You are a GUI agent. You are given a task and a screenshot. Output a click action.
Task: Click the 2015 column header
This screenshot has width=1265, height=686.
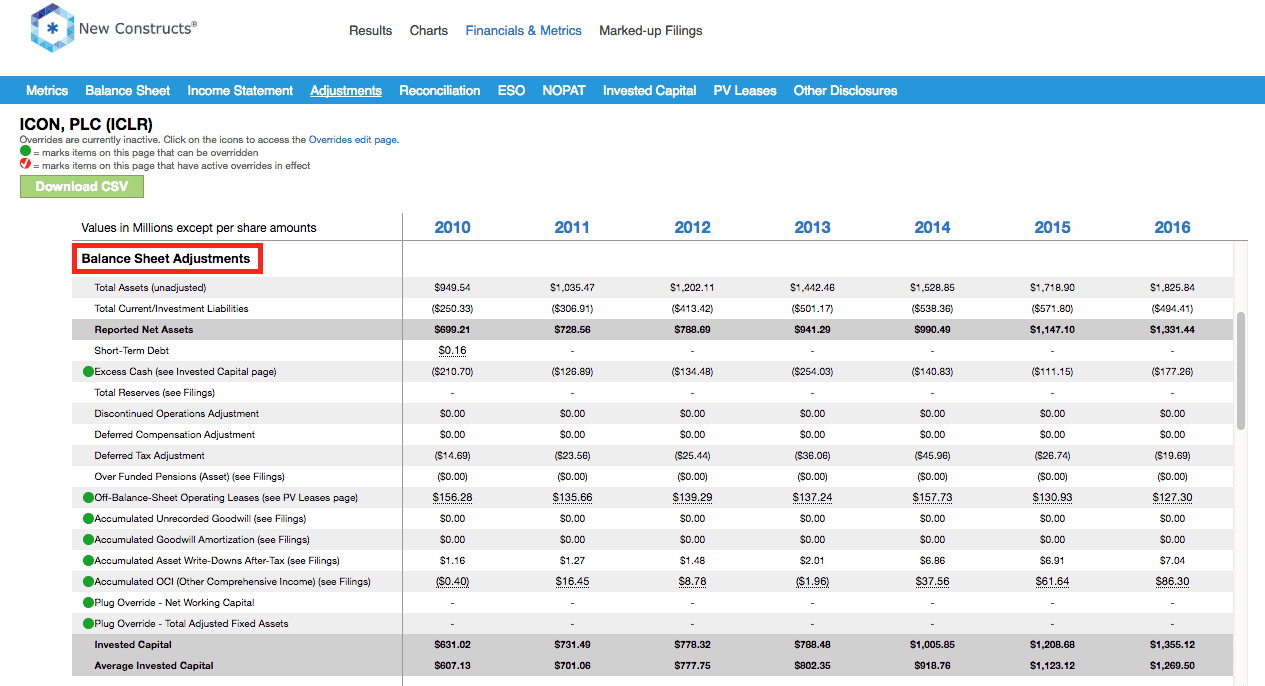1052,227
